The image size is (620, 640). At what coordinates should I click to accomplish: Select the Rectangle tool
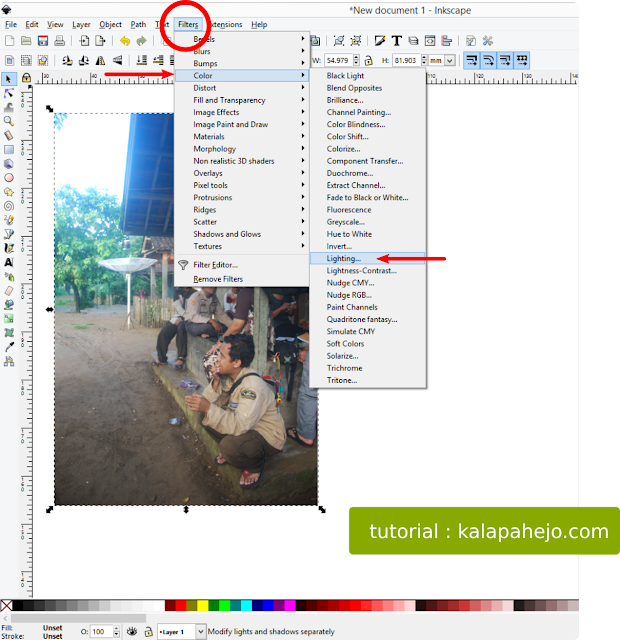9,149
